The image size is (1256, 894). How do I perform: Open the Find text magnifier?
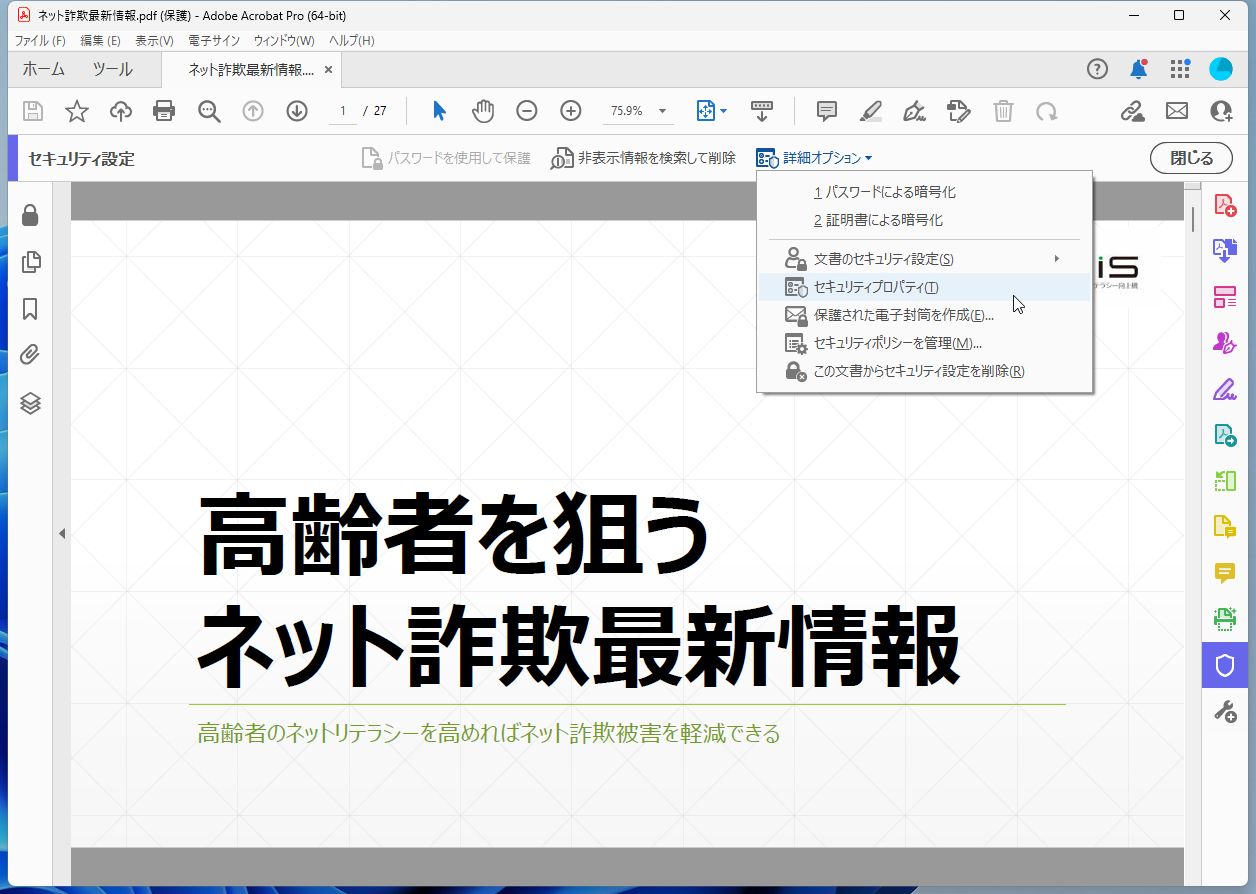(x=209, y=111)
